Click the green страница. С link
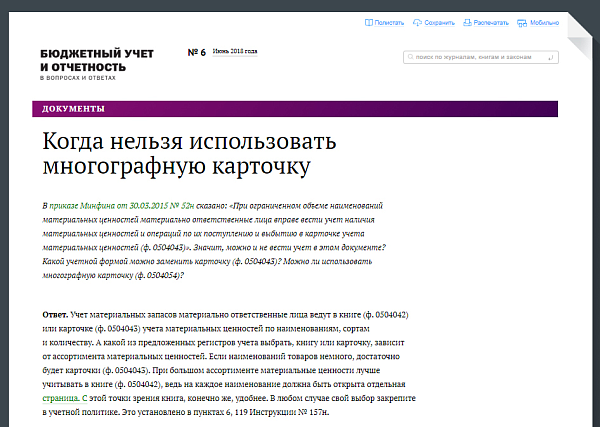 [x=65, y=398]
